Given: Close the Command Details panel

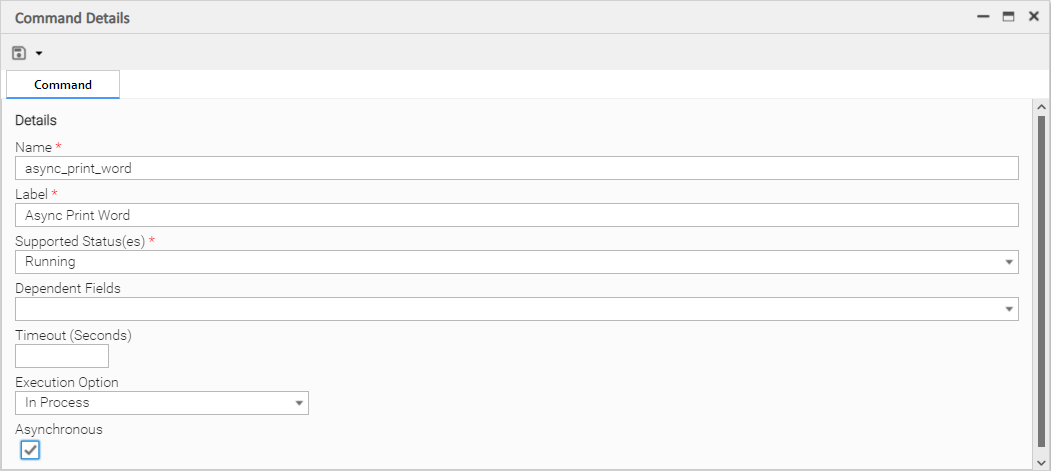Looking at the screenshot, I should point(1034,17).
